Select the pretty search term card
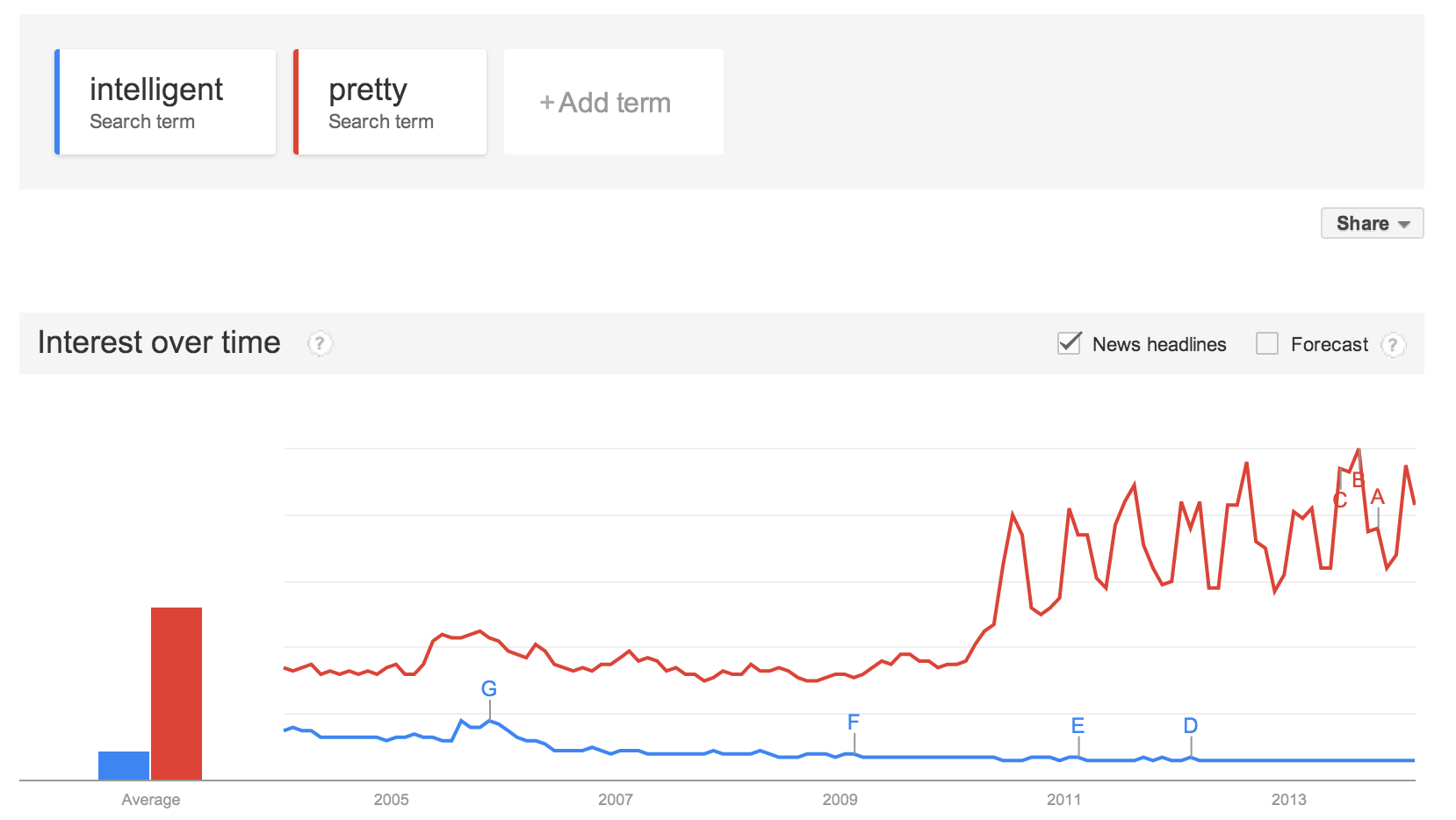Image resolution: width=1456 pixels, height=820 pixels. coord(390,103)
